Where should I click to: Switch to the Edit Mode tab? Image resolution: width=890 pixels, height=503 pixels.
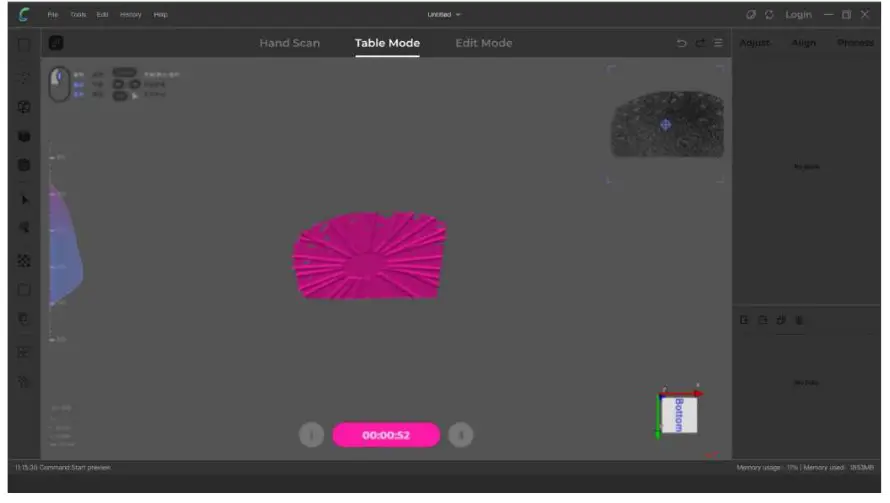(x=484, y=43)
